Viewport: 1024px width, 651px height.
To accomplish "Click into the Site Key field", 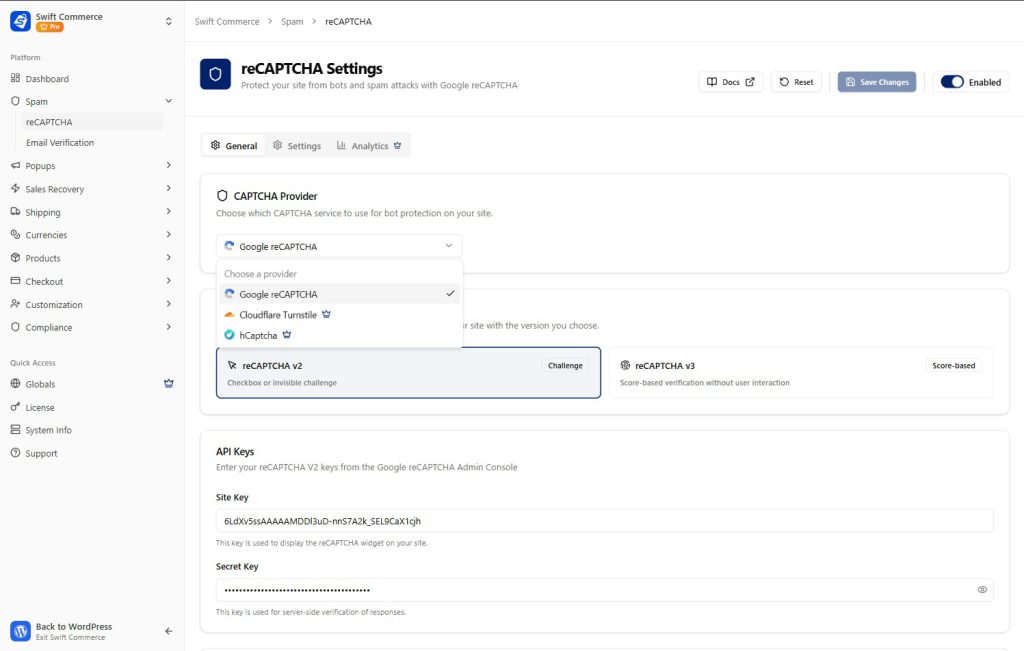I will click(x=604, y=521).
